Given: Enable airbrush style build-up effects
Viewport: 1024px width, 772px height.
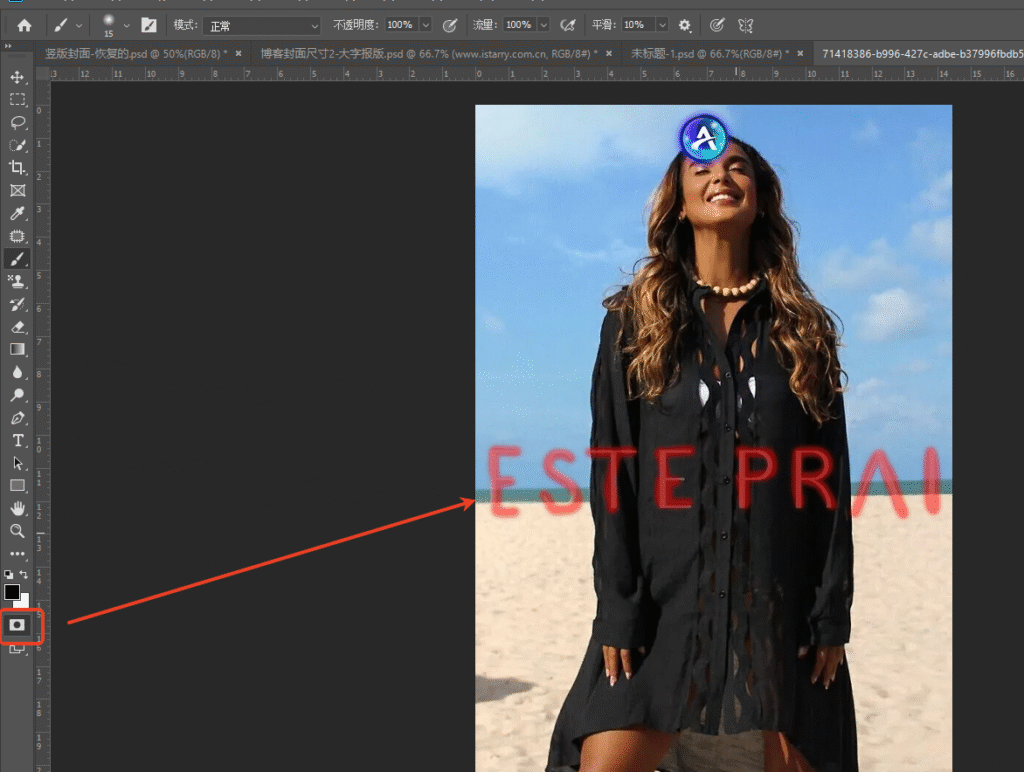Looking at the screenshot, I should 568,24.
